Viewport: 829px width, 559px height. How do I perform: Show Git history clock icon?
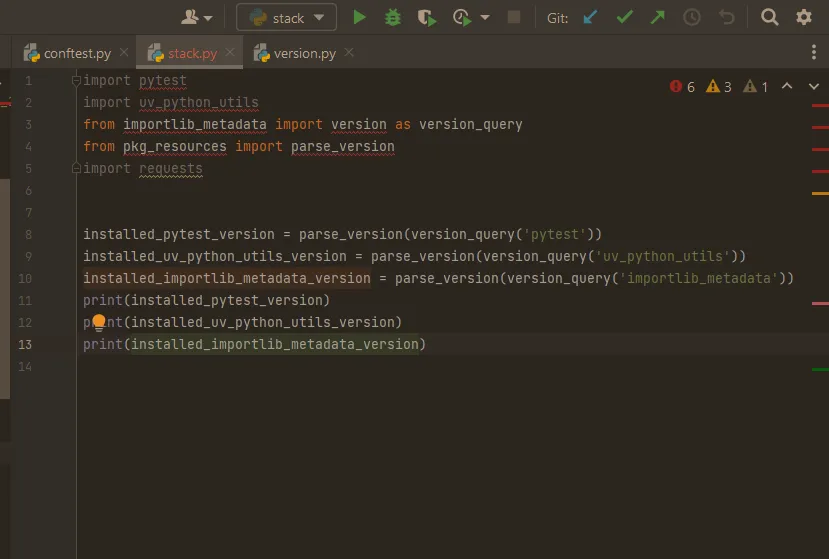click(x=692, y=17)
